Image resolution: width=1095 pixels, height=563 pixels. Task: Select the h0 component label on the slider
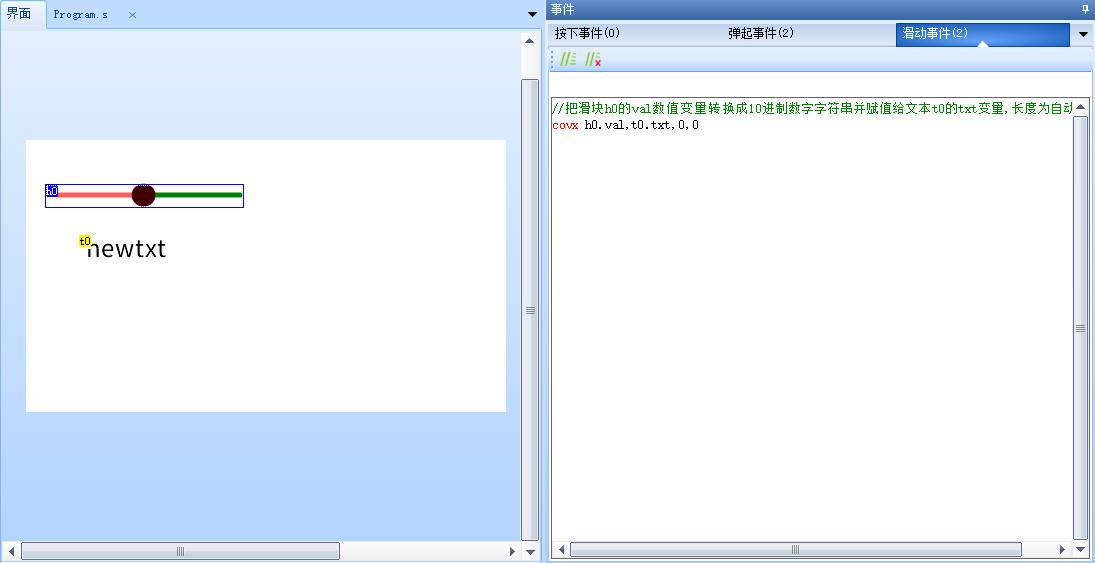pos(52,190)
